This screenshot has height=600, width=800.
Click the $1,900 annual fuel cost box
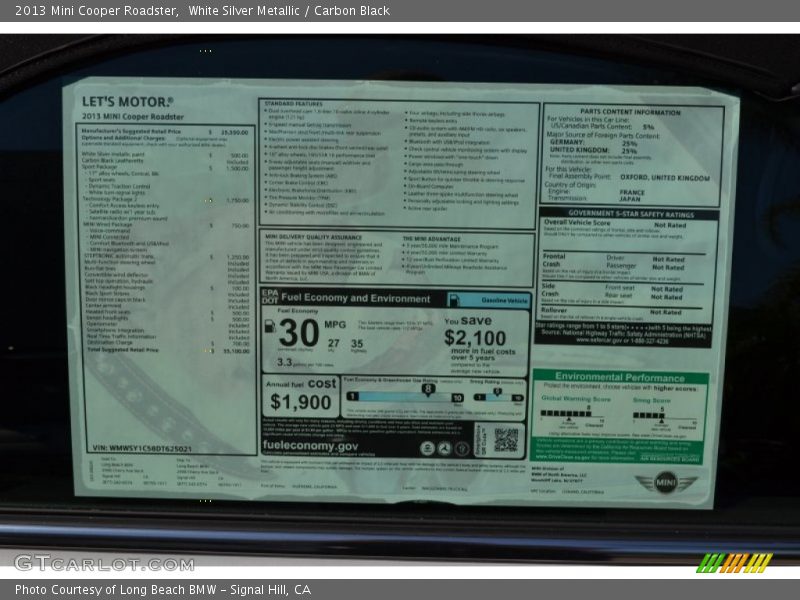300,396
